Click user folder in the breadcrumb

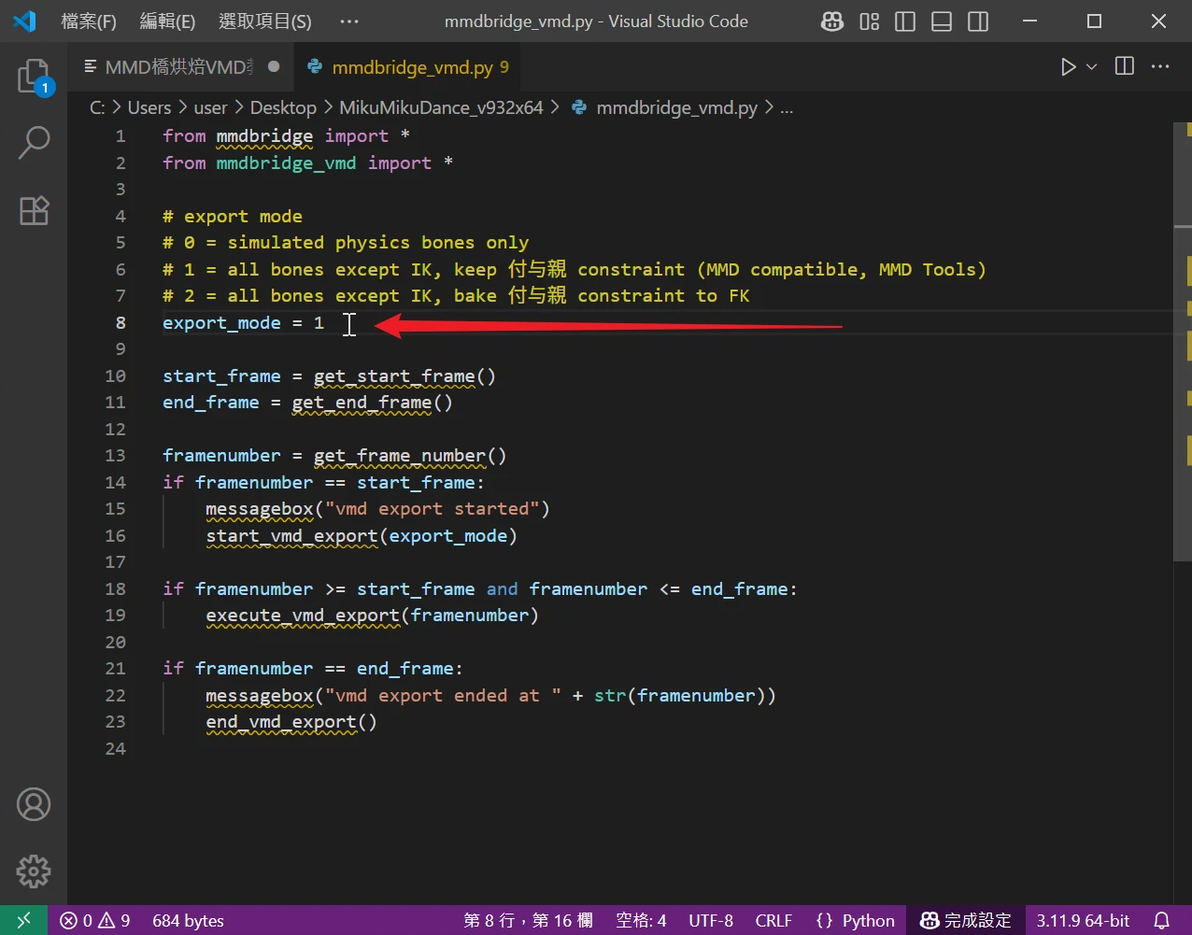(211, 108)
